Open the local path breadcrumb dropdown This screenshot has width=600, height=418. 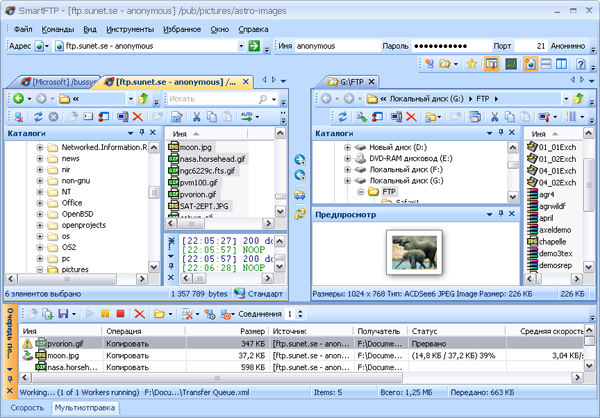[x=566, y=99]
